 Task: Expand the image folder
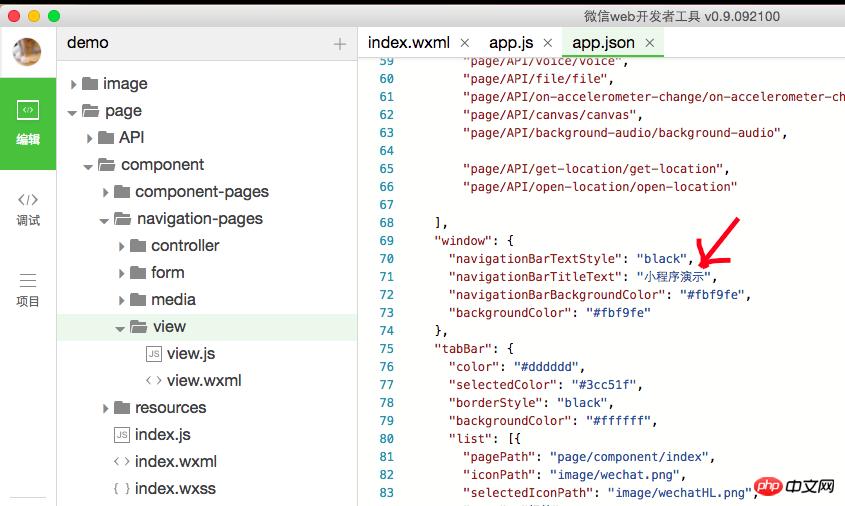(x=74, y=84)
